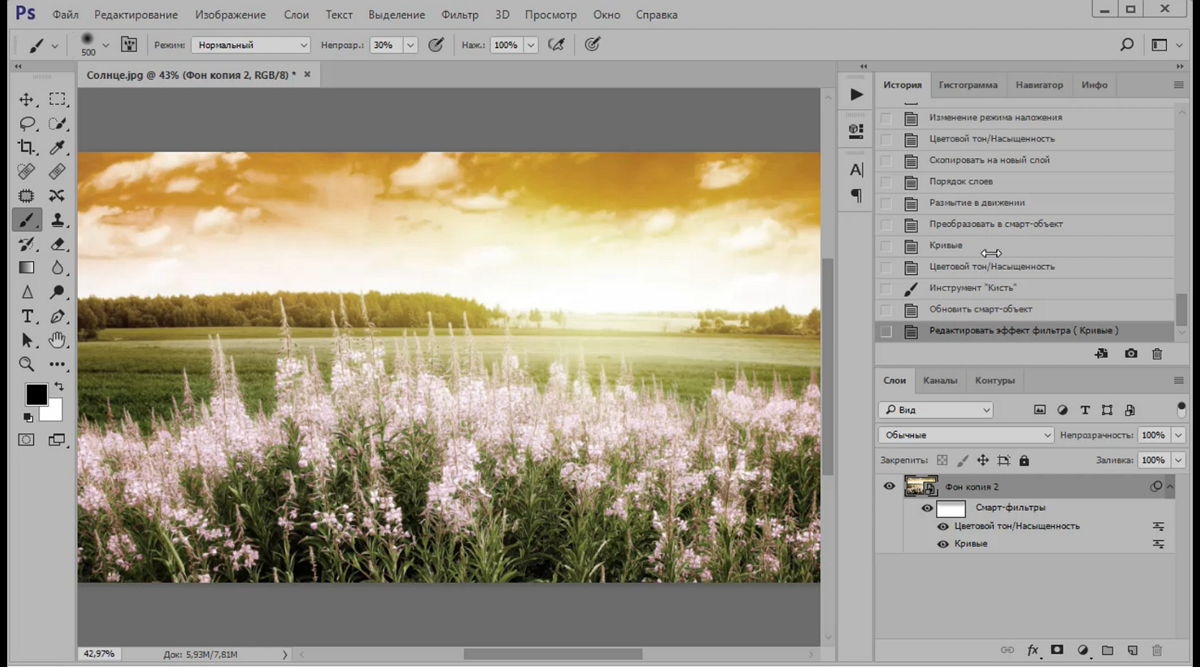1200x667 pixels.
Task: Open the Файл menu
Action: tap(65, 15)
